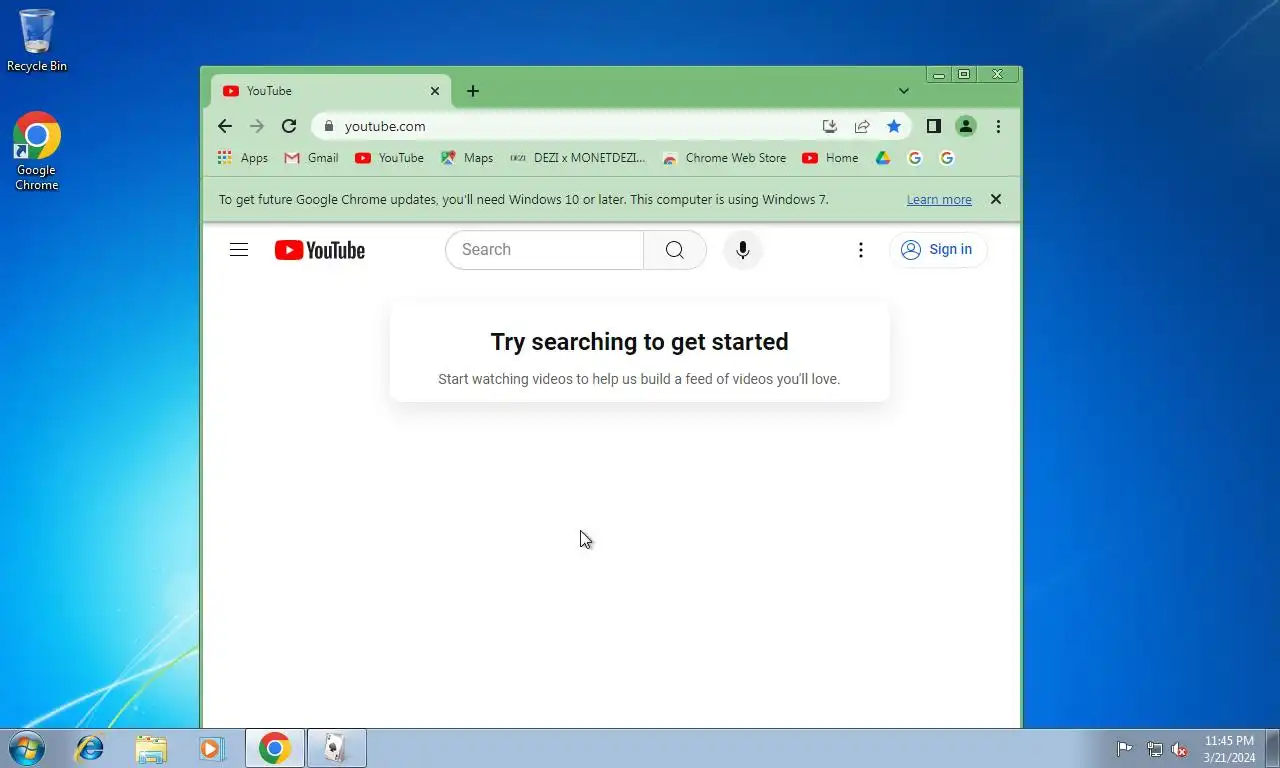View site information lock icon
This screenshot has height=768, width=1280.
(x=328, y=126)
